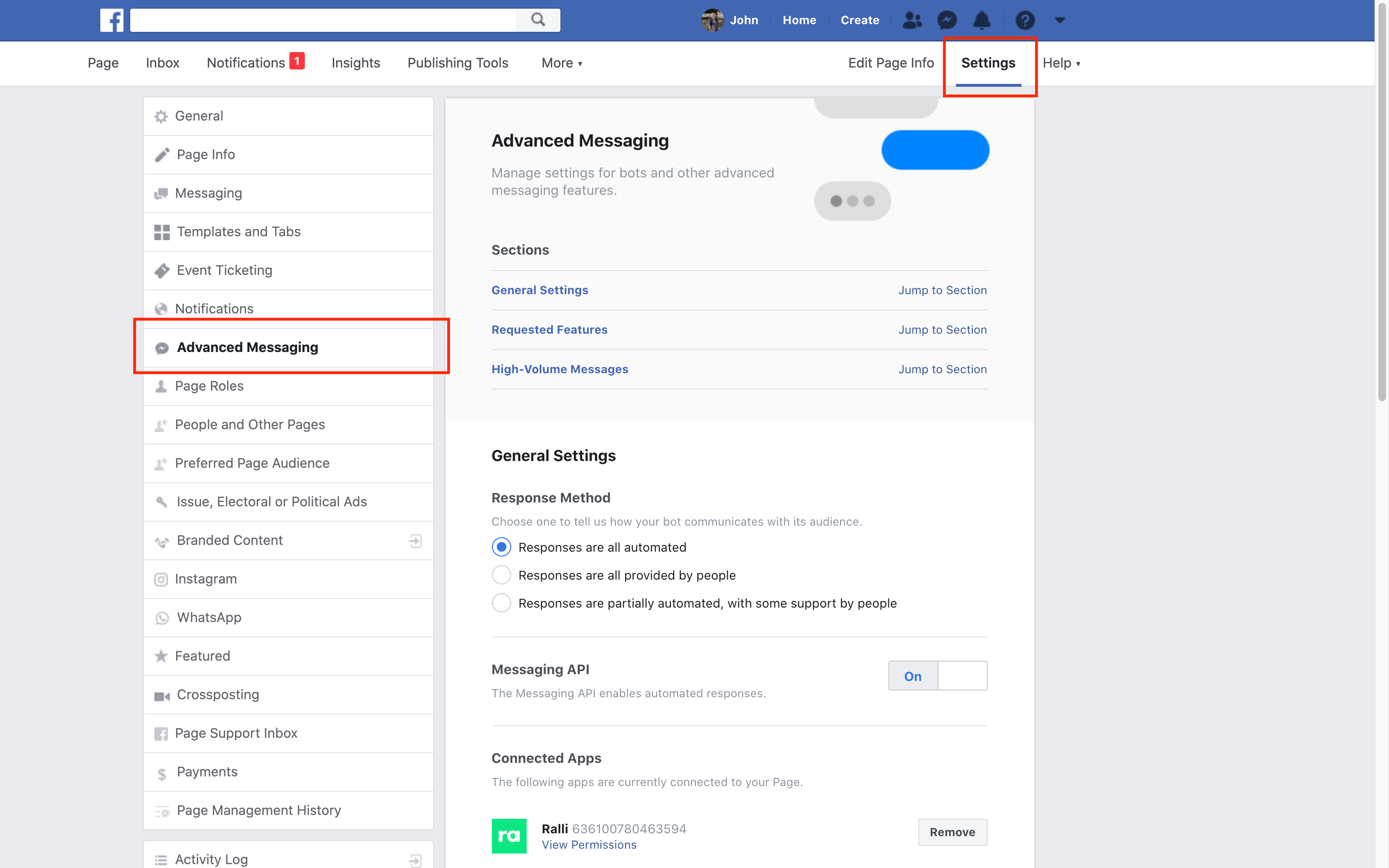
Task: Click the Settings tab in top navigation
Action: [x=989, y=62]
